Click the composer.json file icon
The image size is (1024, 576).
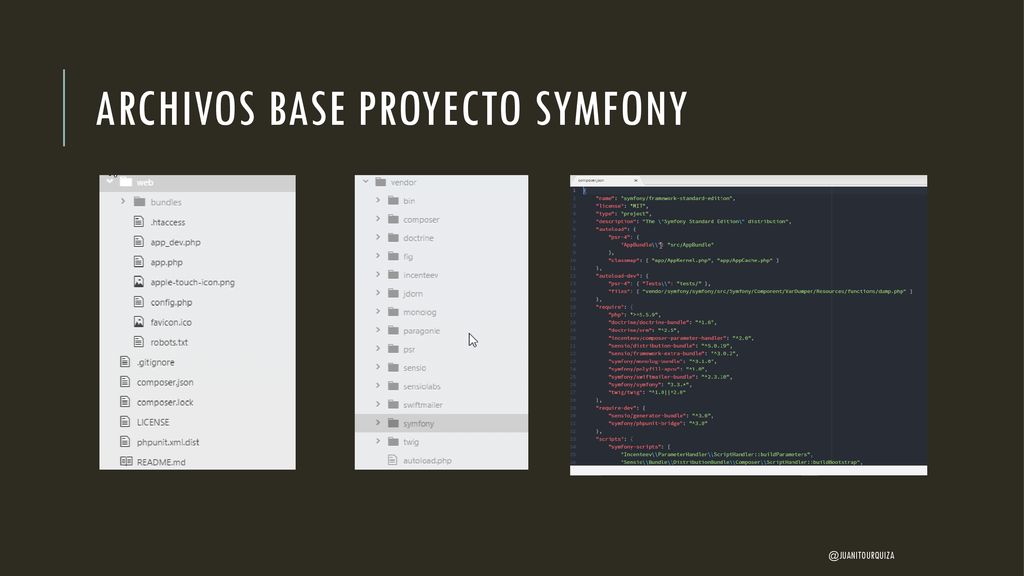pyautogui.click(x=125, y=381)
